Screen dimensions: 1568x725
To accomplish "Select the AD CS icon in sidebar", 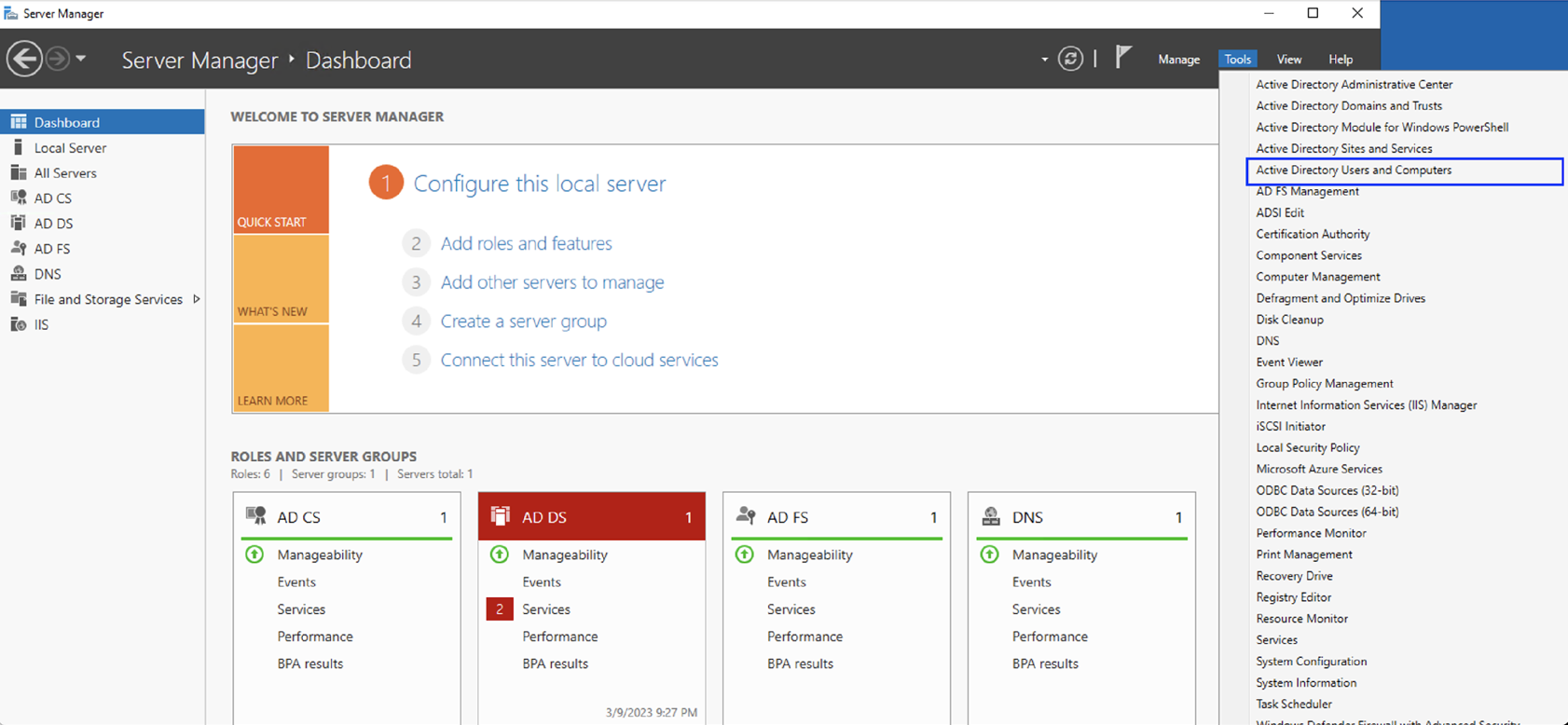I will click(x=19, y=198).
